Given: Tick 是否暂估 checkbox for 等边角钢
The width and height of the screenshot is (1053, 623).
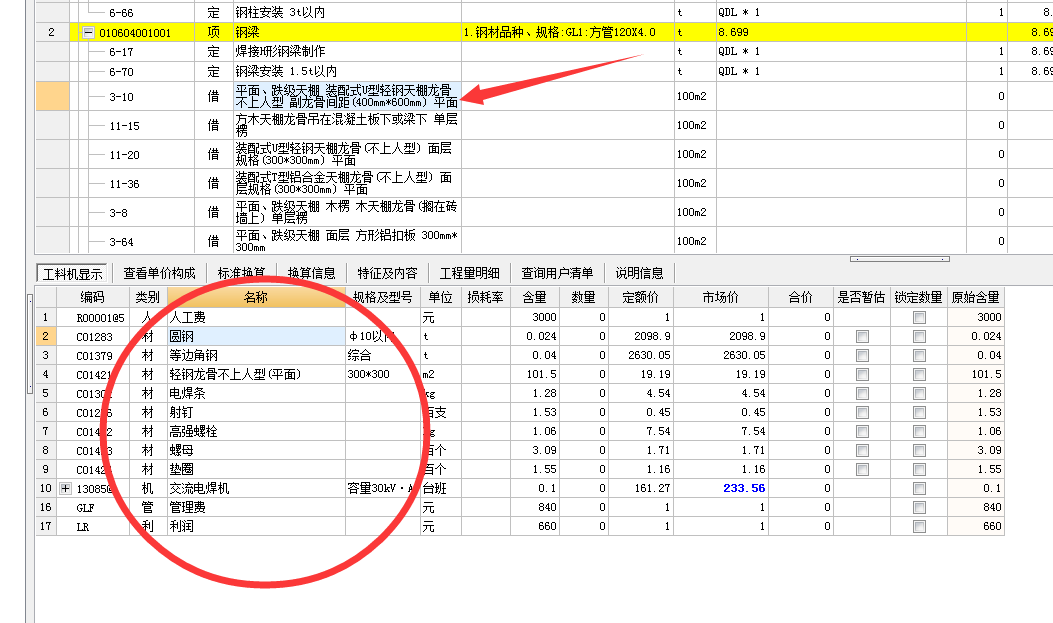Looking at the screenshot, I should pyautogui.click(x=862, y=355).
